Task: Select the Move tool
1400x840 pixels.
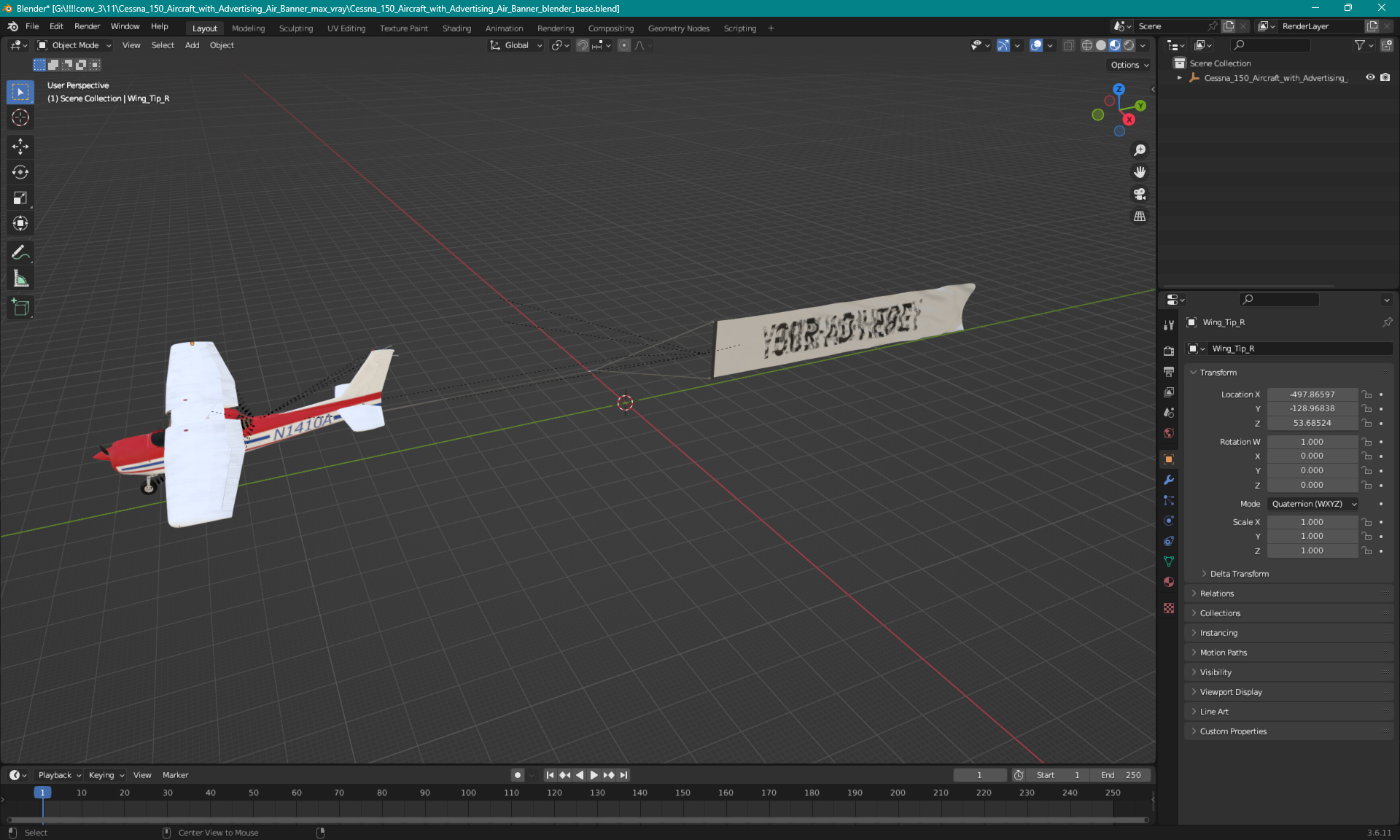Action: (x=20, y=147)
